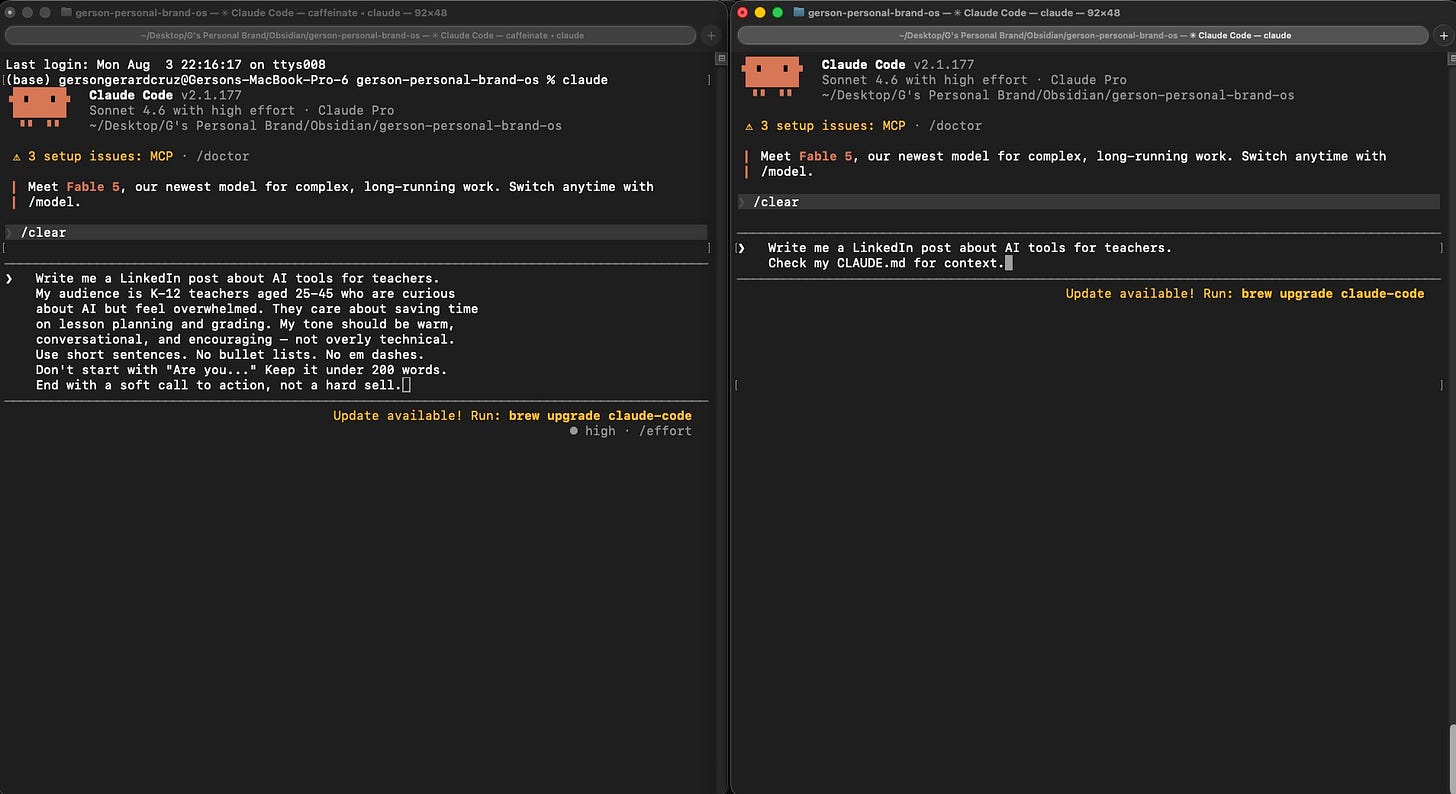Click /doctor in the left terminal
Screen dimensions: 1456x794
(x=222, y=157)
